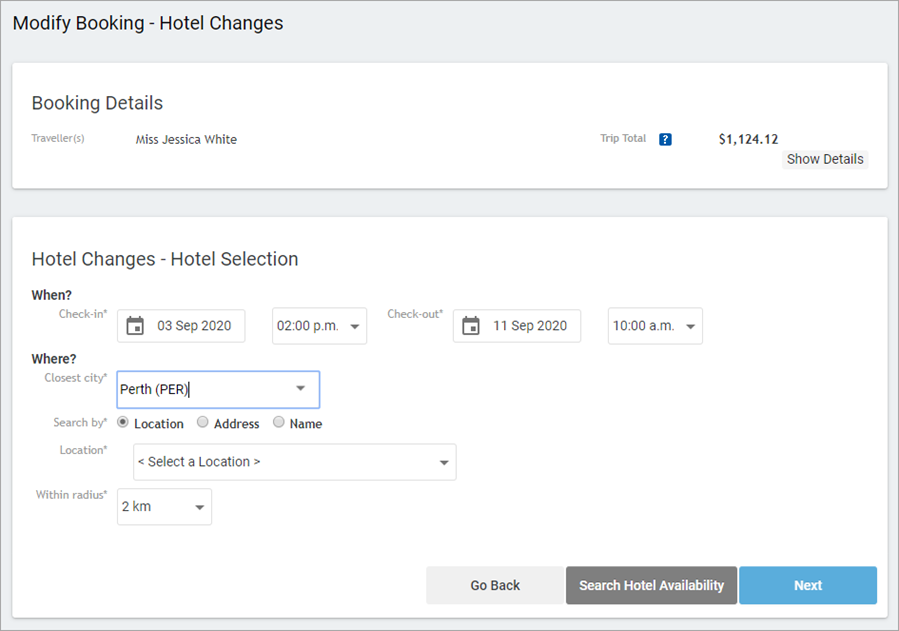Click the Closest city dropdown arrow
This screenshot has width=899, height=631.
click(302, 389)
